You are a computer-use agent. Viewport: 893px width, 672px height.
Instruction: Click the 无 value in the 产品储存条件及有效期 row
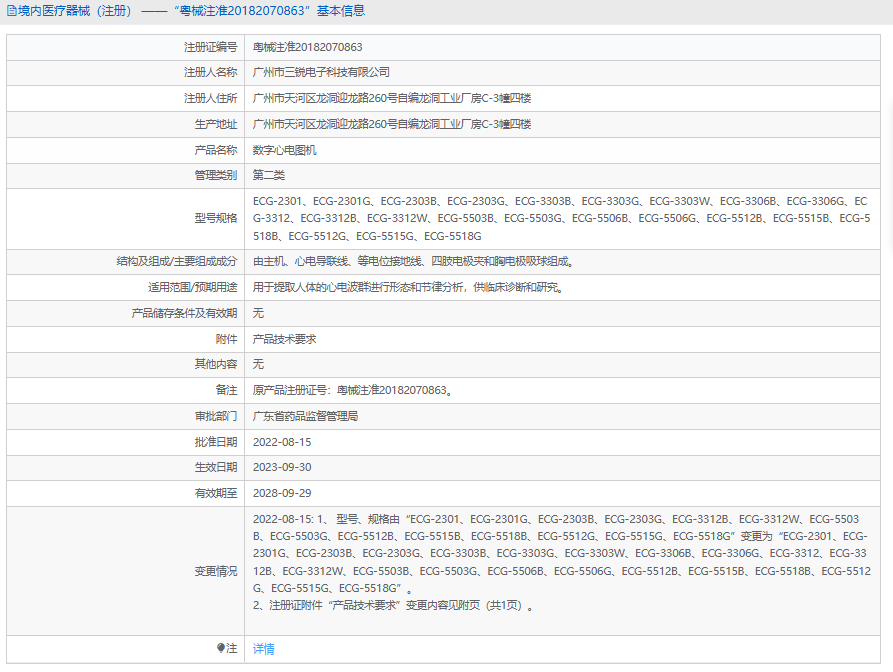258,313
